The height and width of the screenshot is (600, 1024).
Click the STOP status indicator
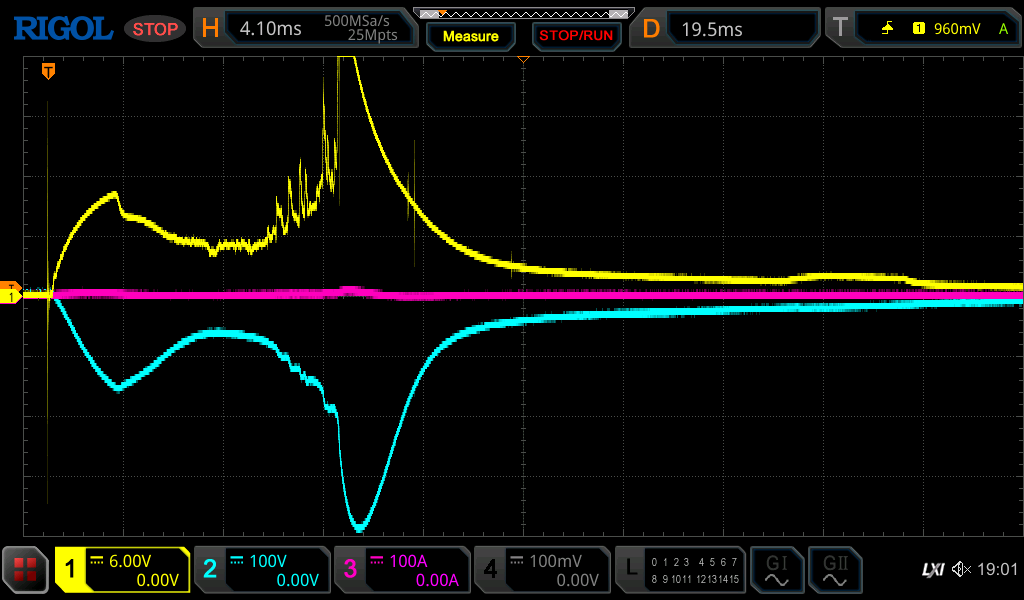pyautogui.click(x=155, y=29)
